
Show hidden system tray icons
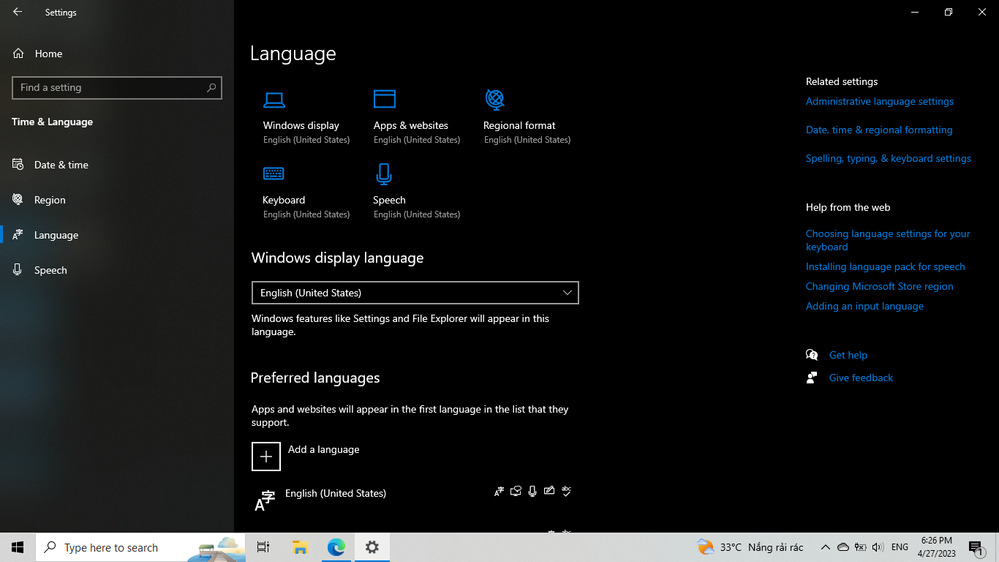[x=825, y=547]
